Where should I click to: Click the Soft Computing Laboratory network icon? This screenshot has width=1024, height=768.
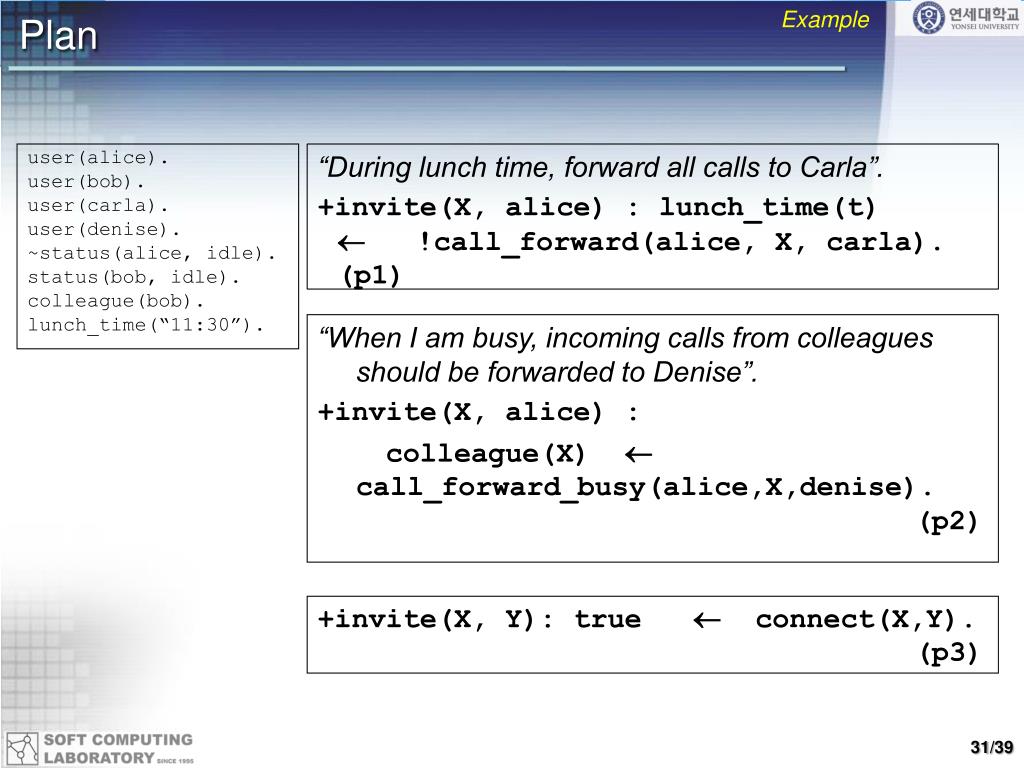coord(22,748)
